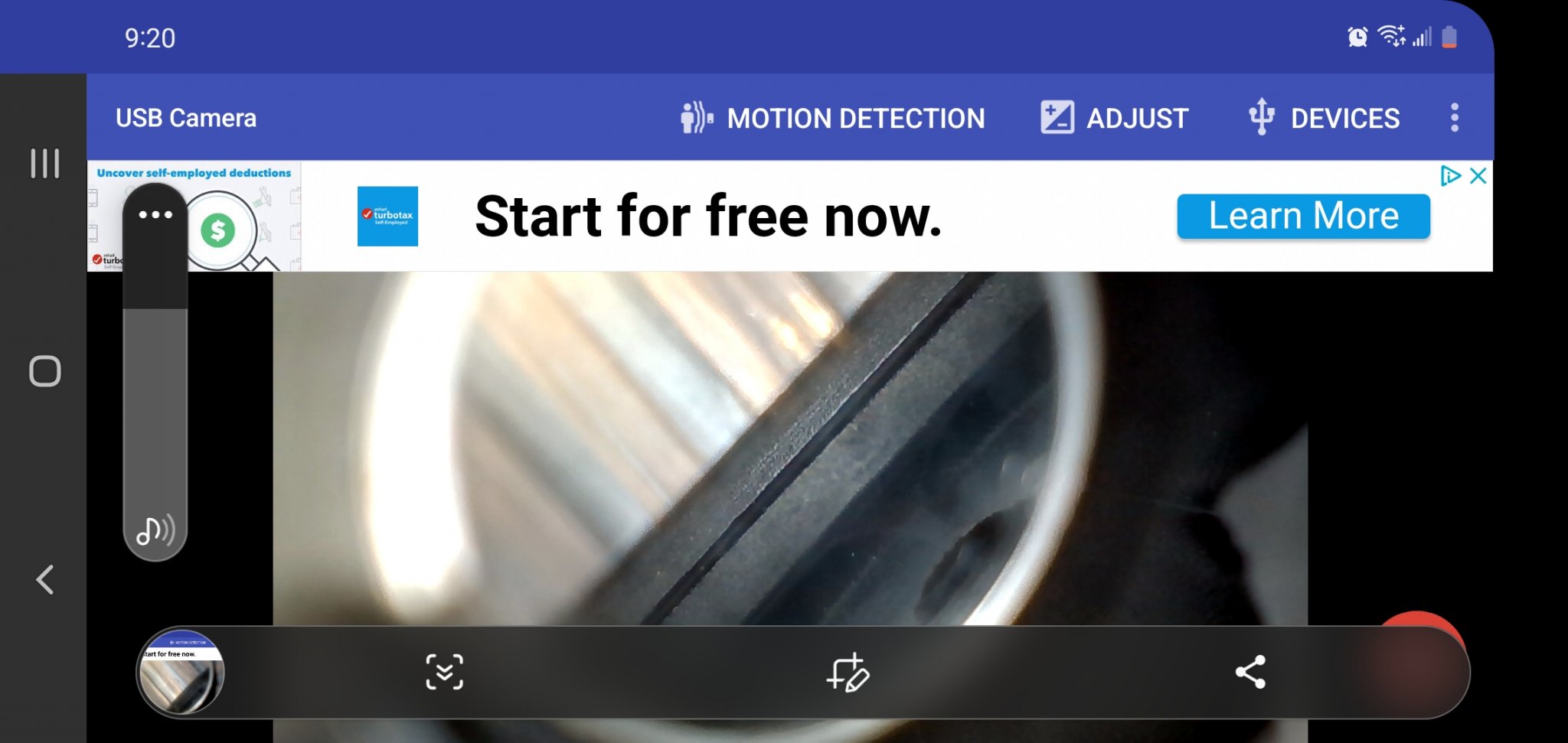Open the screenshot crop and draw editor
1568x743 pixels.
[848, 672]
